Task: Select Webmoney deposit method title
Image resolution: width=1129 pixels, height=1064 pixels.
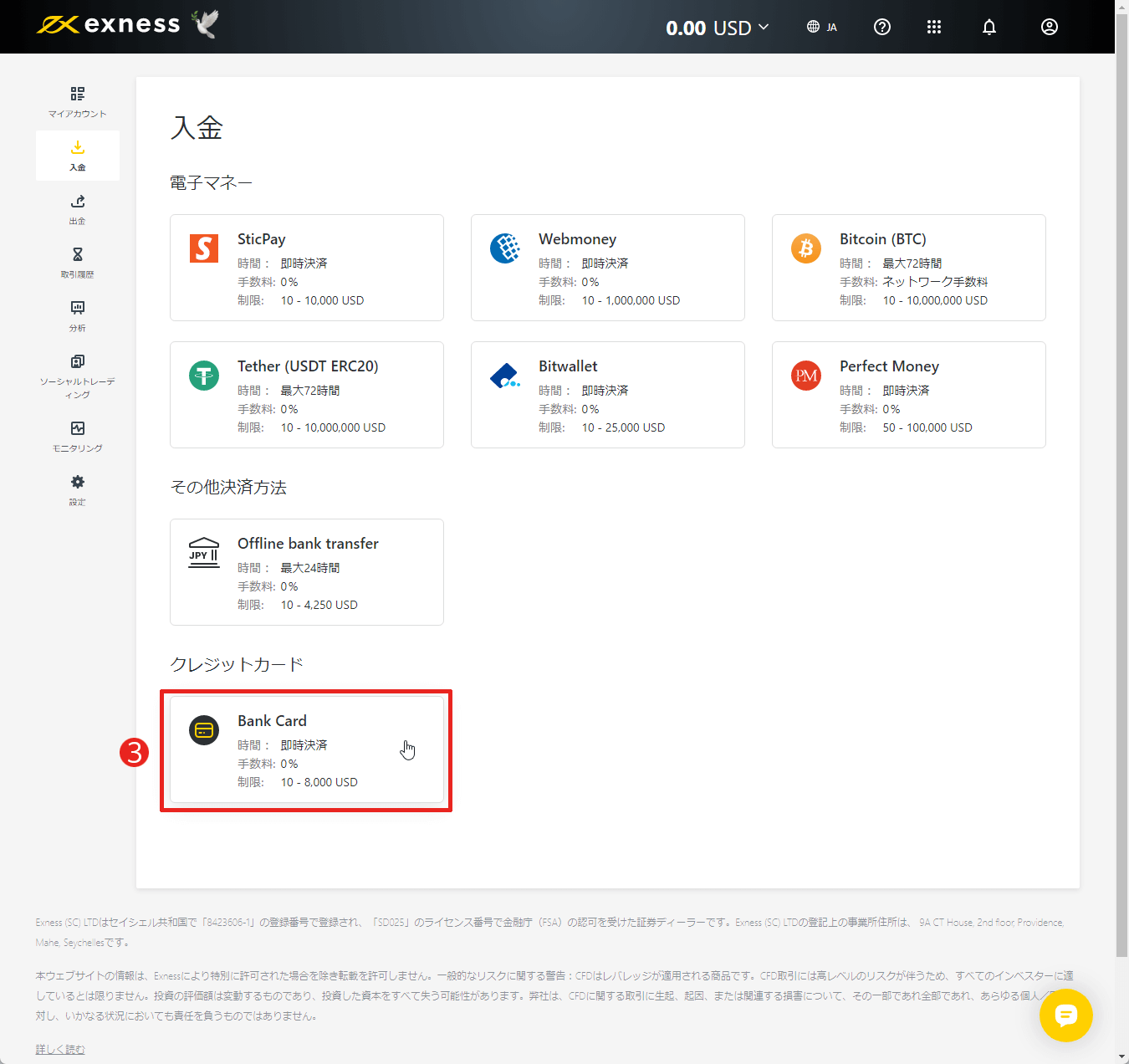Action: coord(578,239)
